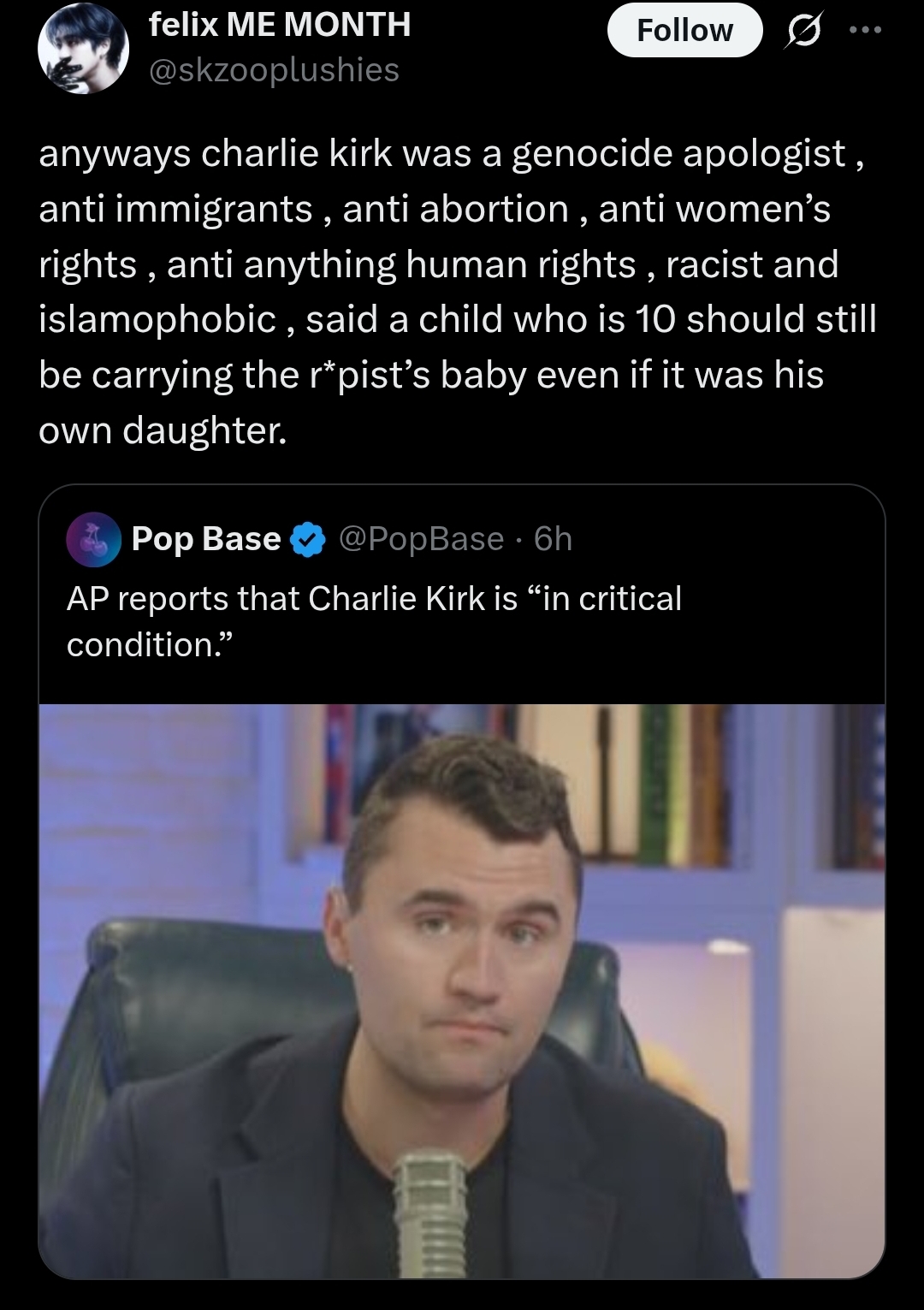The width and height of the screenshot is (924, 1310).
Task: Open felix's profile avatar picture
Action: (83, 48)
